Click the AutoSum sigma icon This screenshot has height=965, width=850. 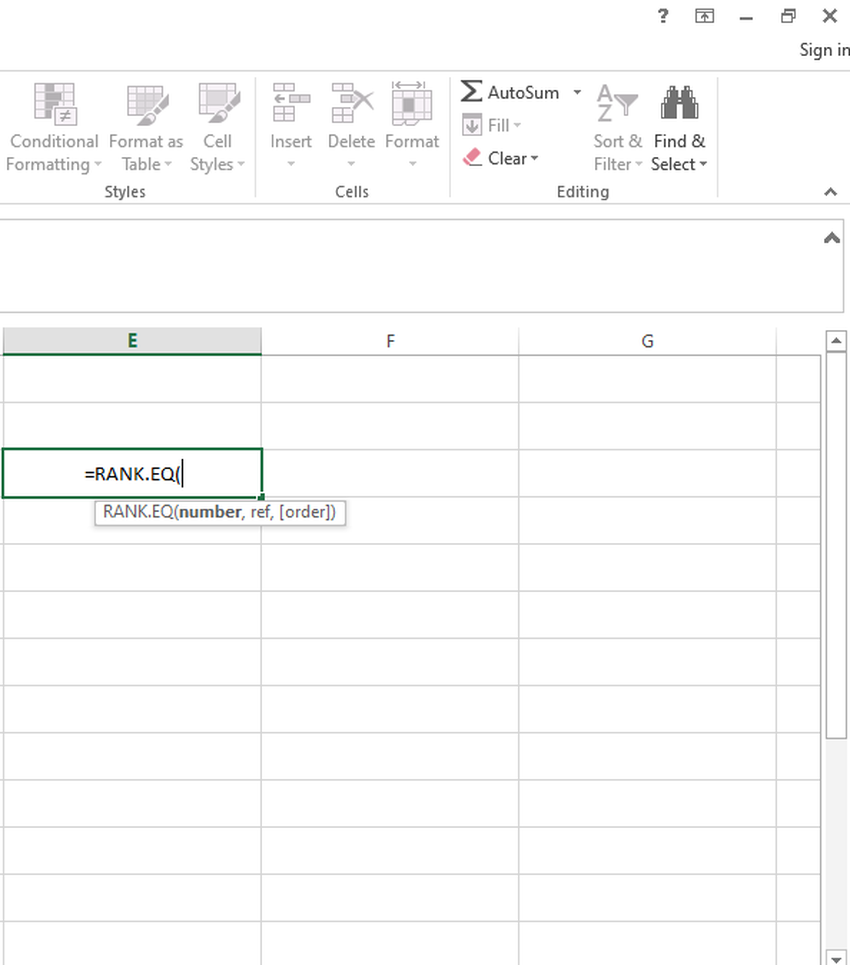pyautogui.click(x=471, y=91)
